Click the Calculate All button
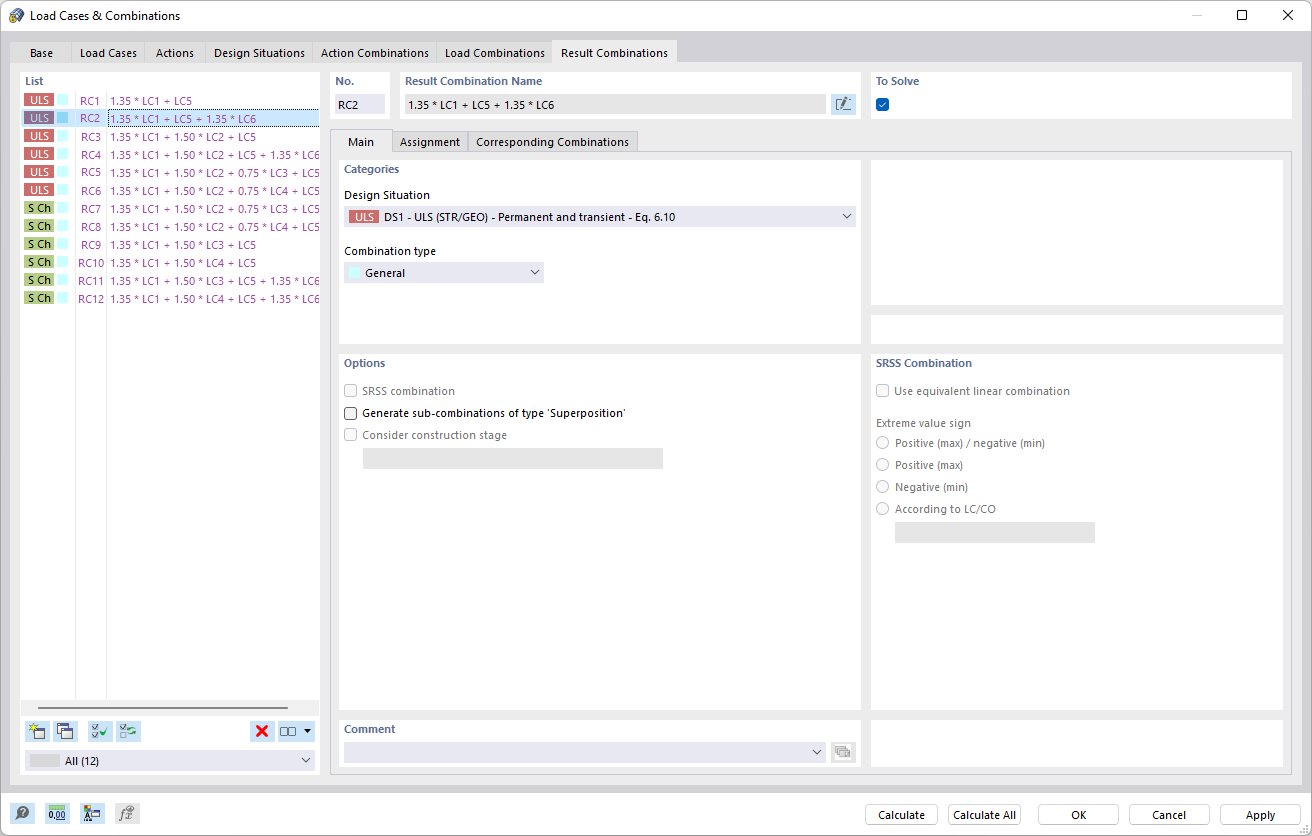The image size is (1312, 836). coord(984,814)
